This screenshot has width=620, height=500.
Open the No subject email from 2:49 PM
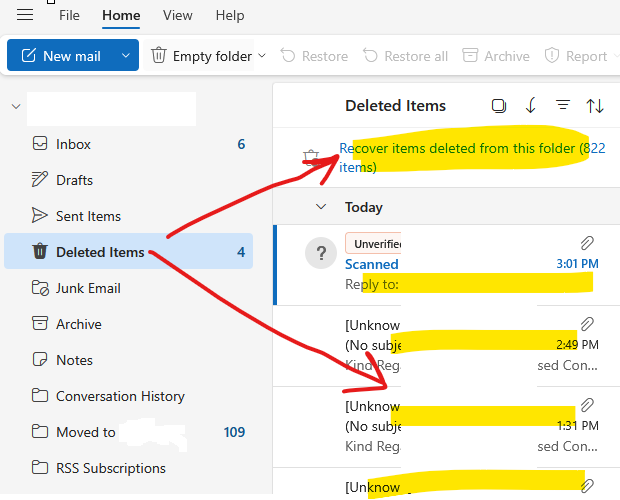pos(447,346)
